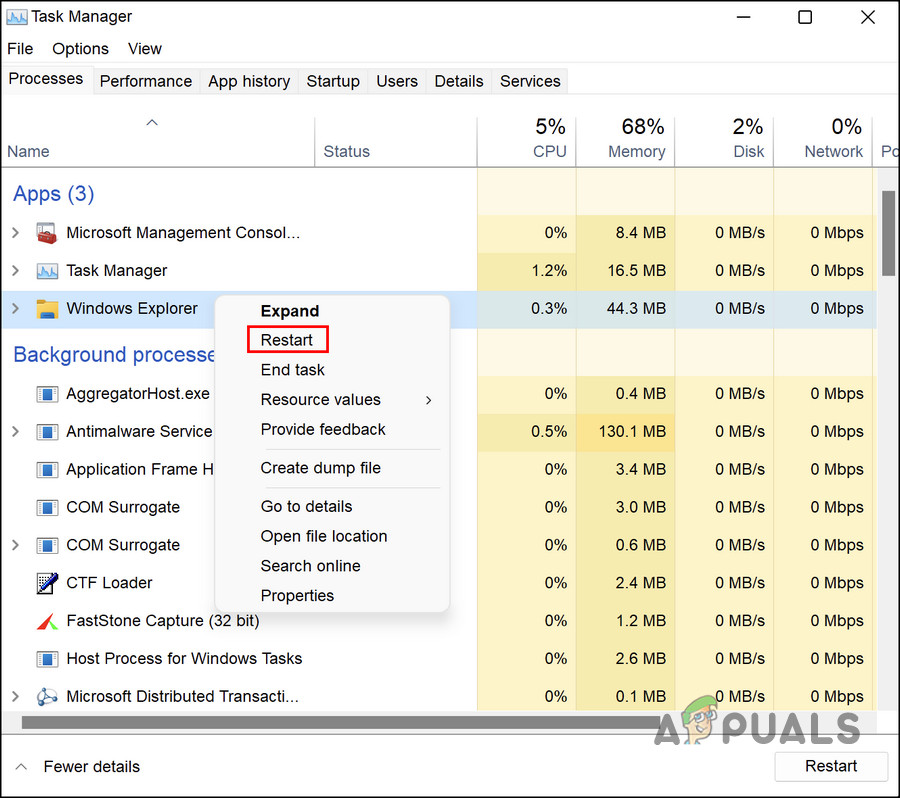This screenshot has height=798, width=900.
Task: Click the Task Manager app icon
Action: pyautogui.click(x=47, y=270)
